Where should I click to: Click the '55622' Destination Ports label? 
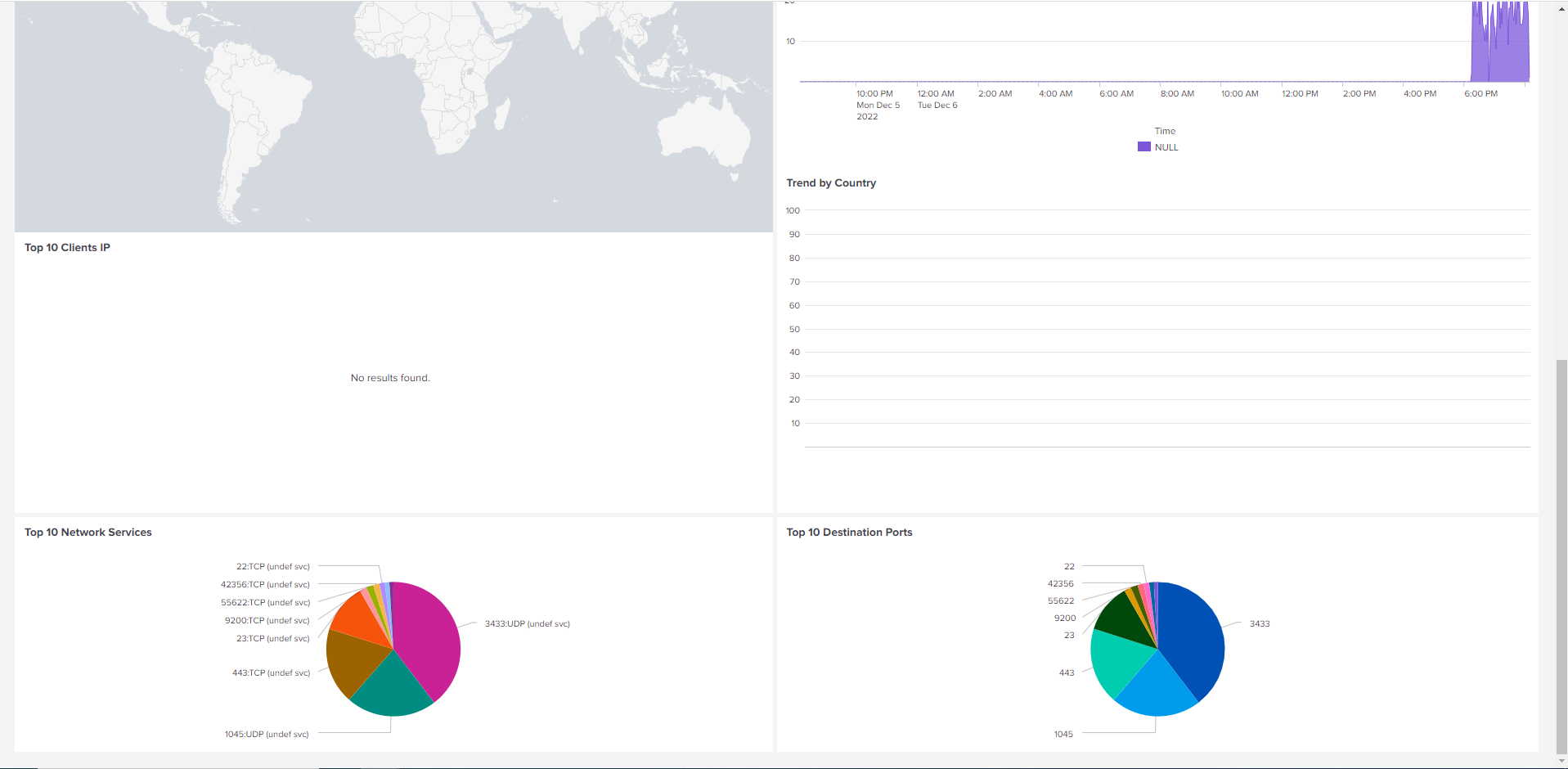[1061, 600]
